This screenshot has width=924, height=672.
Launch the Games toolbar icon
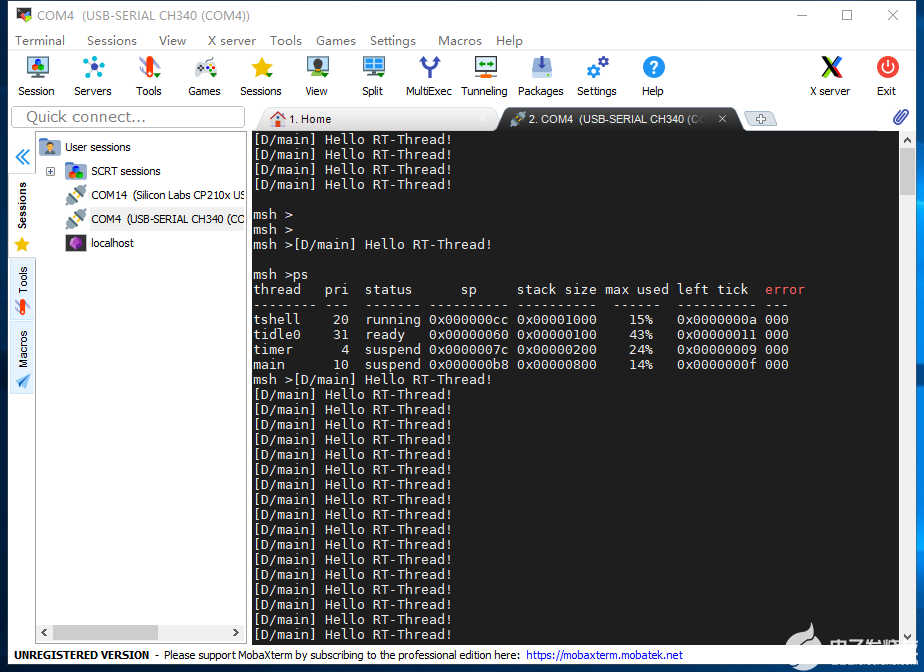click(x=204, y=76)
